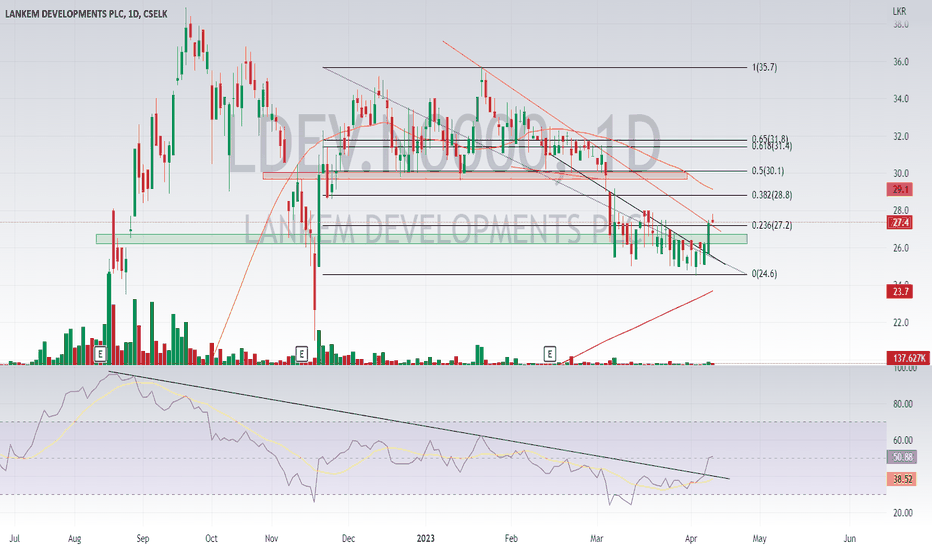Click the E earnings marker in August
Image resolution: width=932 pixels, height=550 pixels.
click(100, 354)
